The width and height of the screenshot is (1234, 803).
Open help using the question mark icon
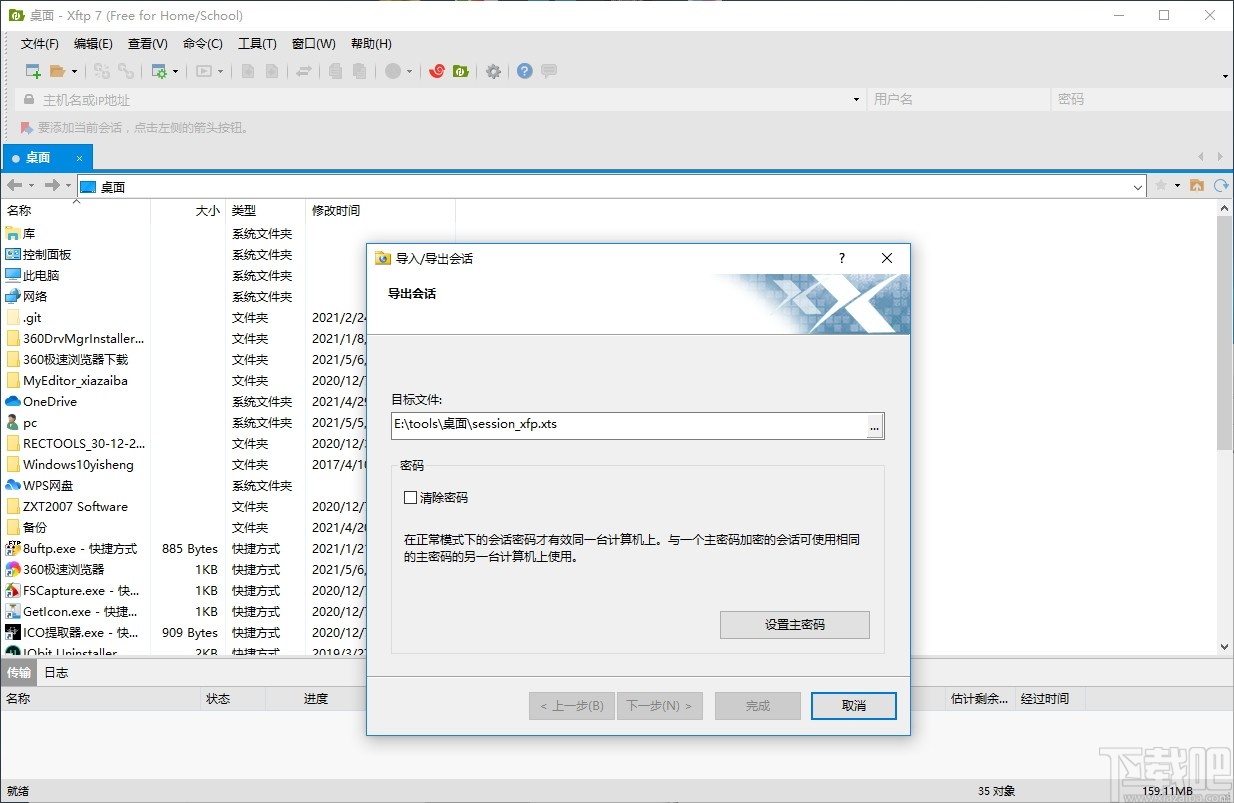pos(523,71)
